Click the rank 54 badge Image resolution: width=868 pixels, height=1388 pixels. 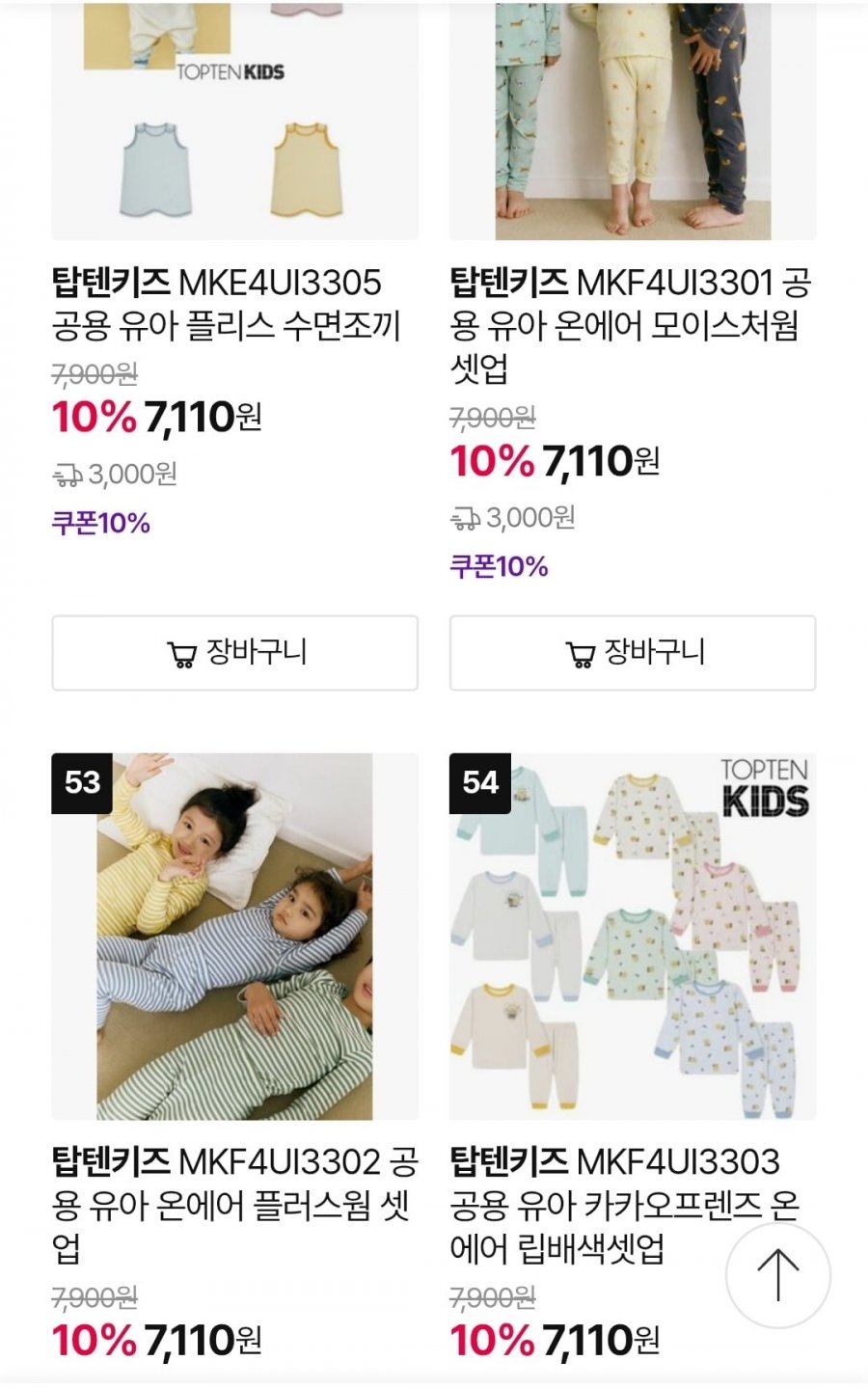coord(480,782)
